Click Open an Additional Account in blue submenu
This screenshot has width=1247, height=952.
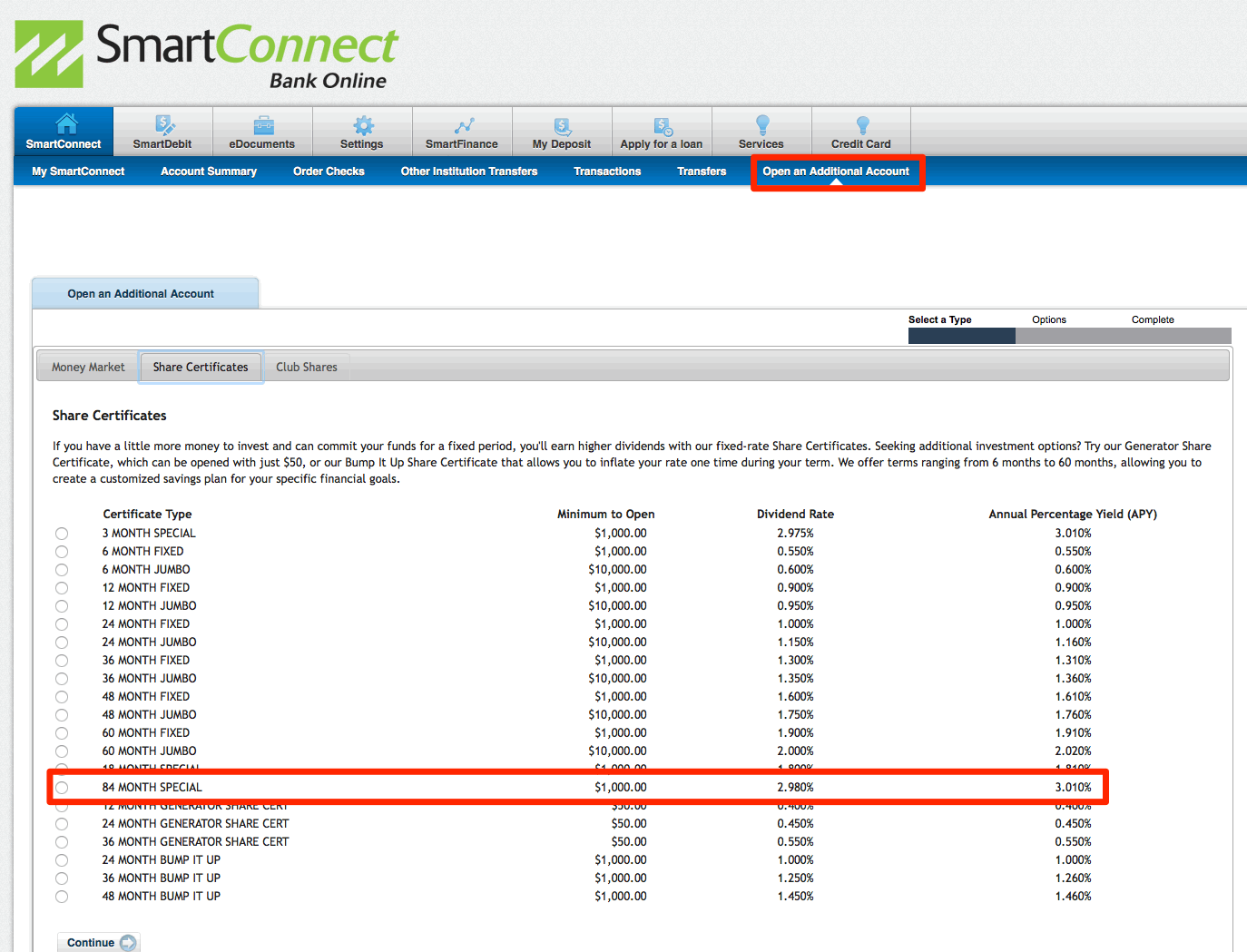(x=836, y=172)
